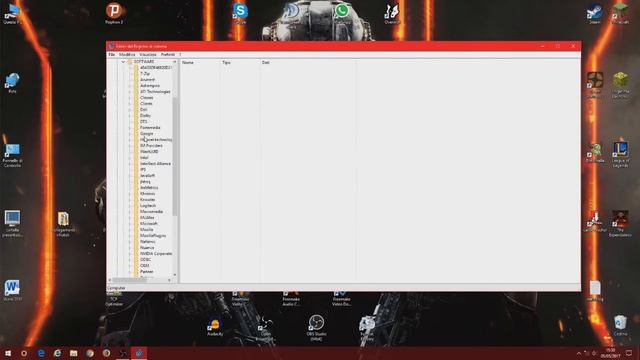
Task: Open the Pannello di Controllo desktop icon
Action: point(12,155)
